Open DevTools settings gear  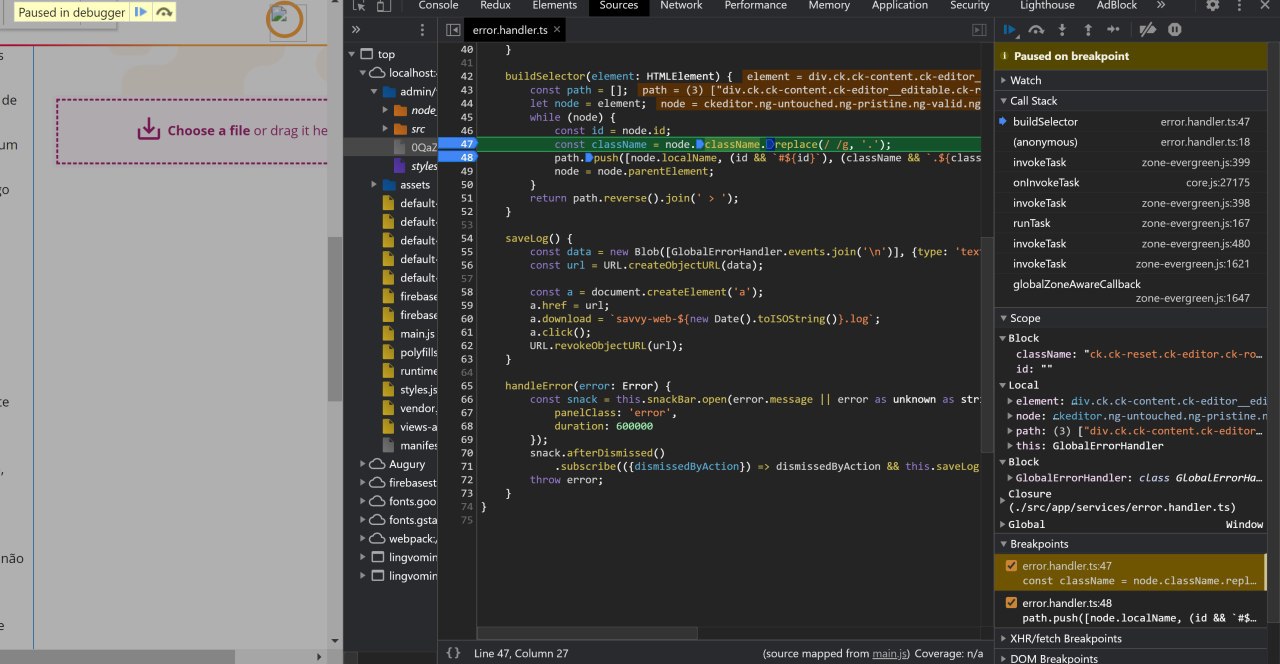[x=1212, y=5]
